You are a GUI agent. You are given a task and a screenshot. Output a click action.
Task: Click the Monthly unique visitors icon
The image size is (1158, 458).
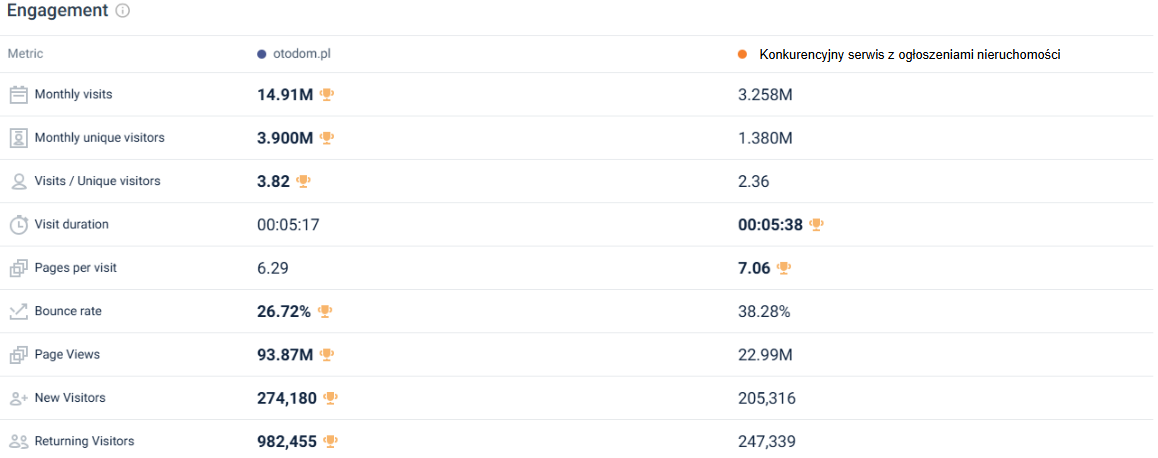18,138
